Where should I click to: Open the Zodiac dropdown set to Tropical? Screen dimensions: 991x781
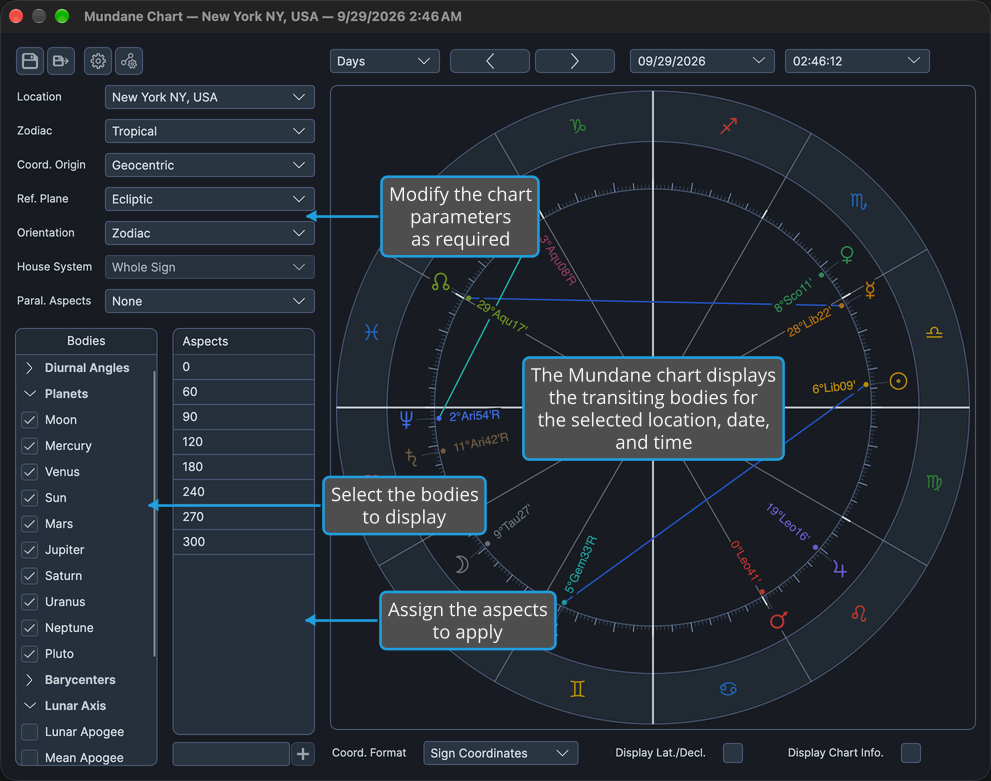click(x=210, y=131)
